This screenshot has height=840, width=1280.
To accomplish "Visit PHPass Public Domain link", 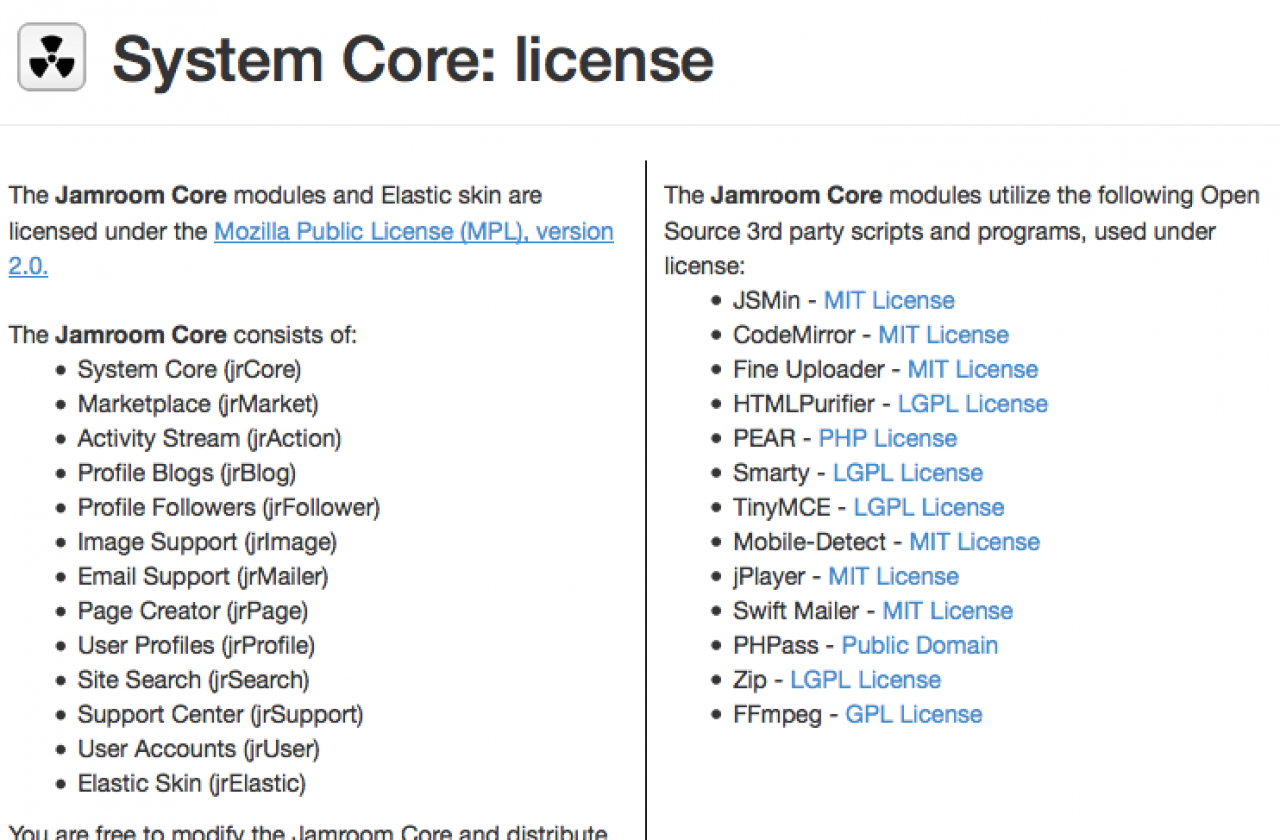I will [x=919, y=646].
